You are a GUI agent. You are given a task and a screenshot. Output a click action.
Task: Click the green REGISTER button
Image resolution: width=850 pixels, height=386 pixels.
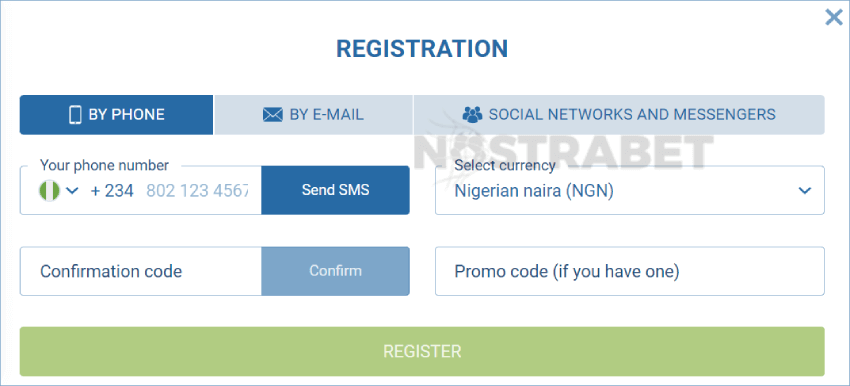tap(422, 351)
